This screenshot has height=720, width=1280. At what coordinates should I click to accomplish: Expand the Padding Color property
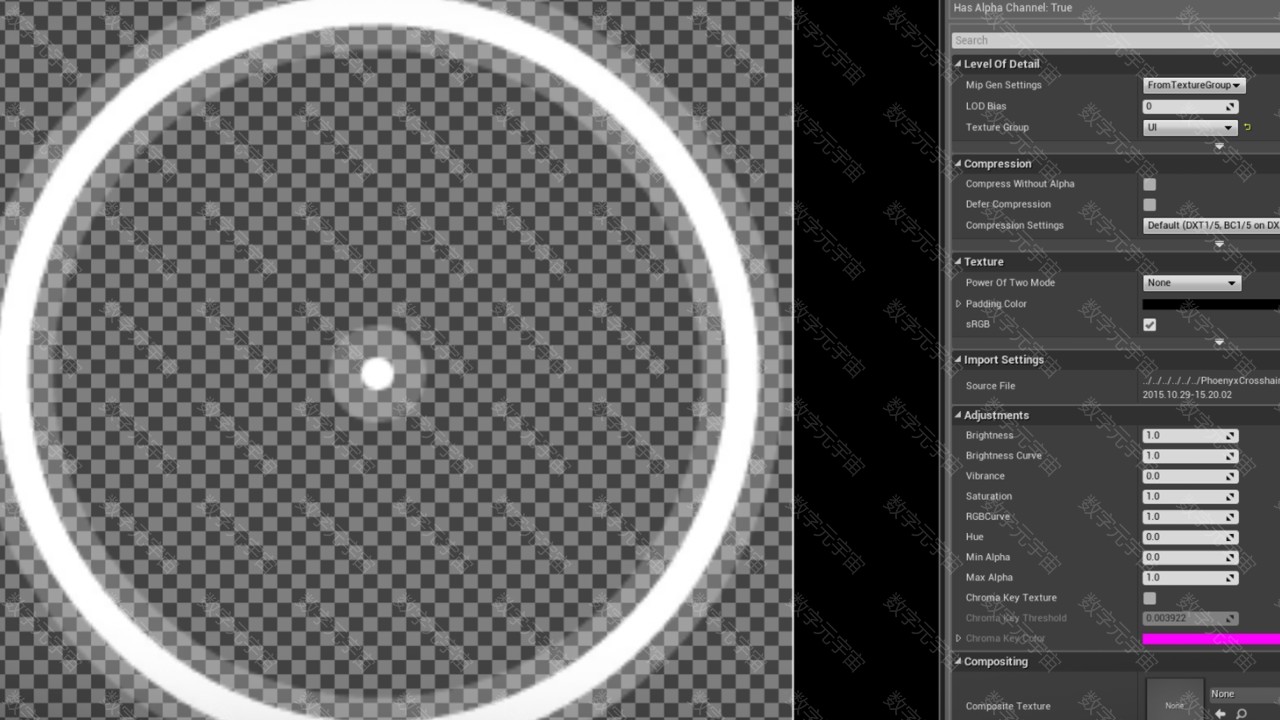tap(958, 304)
